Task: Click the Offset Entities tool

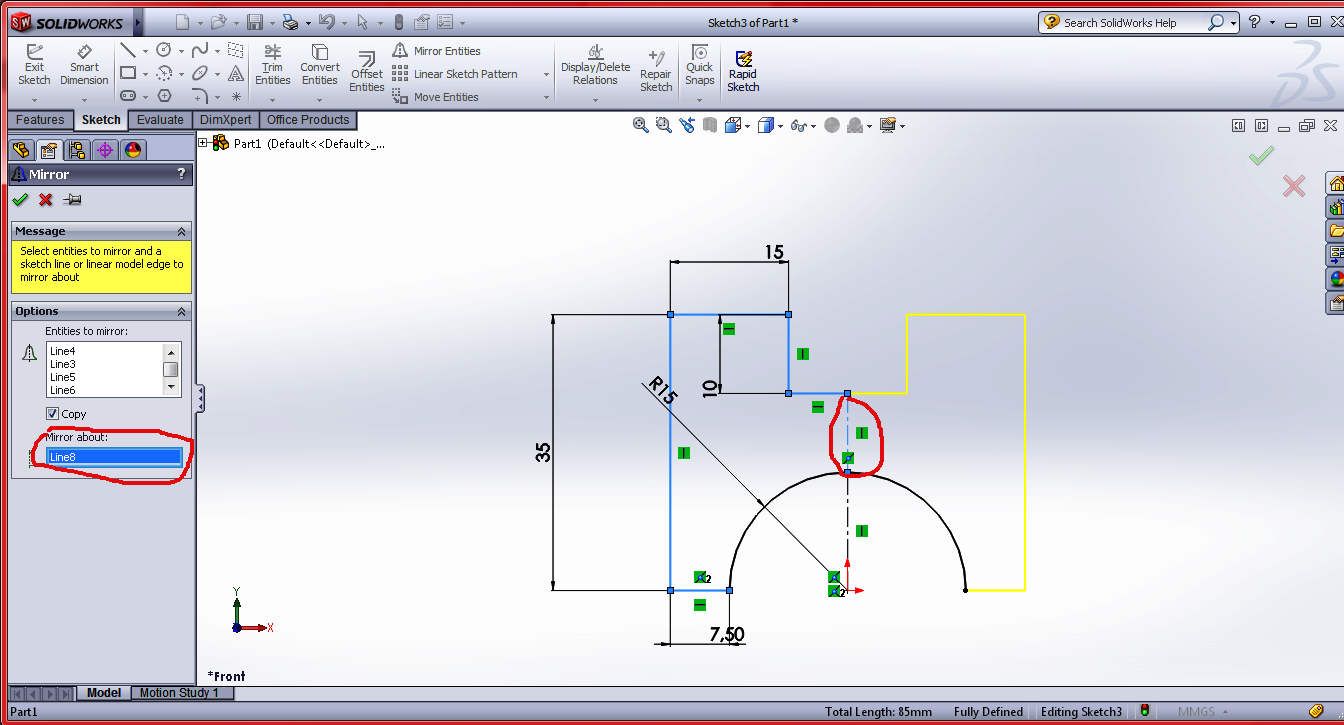Action: (x=367, y=72)
